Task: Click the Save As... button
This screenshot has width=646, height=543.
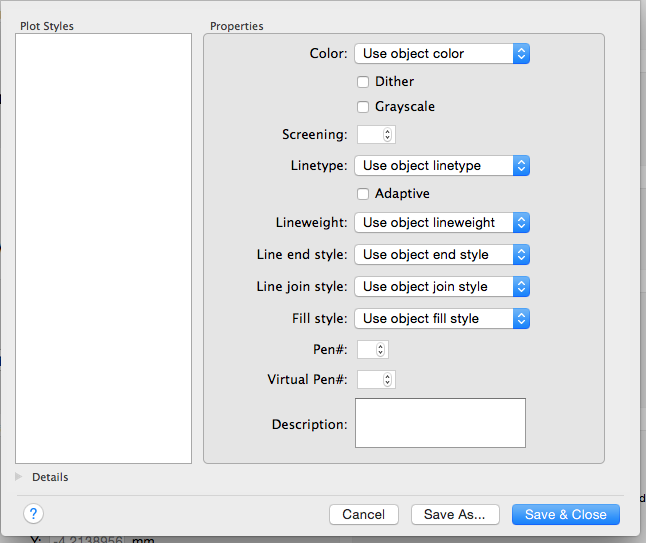Action: point(454,514)
